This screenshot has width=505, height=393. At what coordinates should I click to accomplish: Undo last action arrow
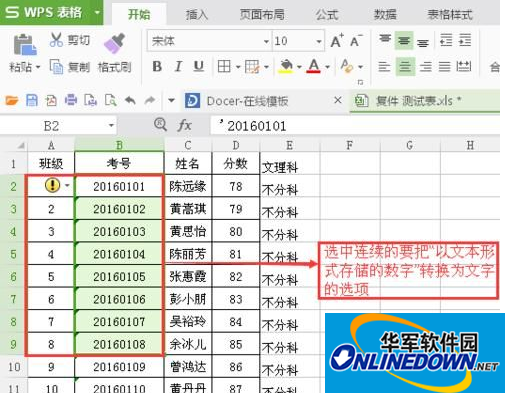(130, 100)
